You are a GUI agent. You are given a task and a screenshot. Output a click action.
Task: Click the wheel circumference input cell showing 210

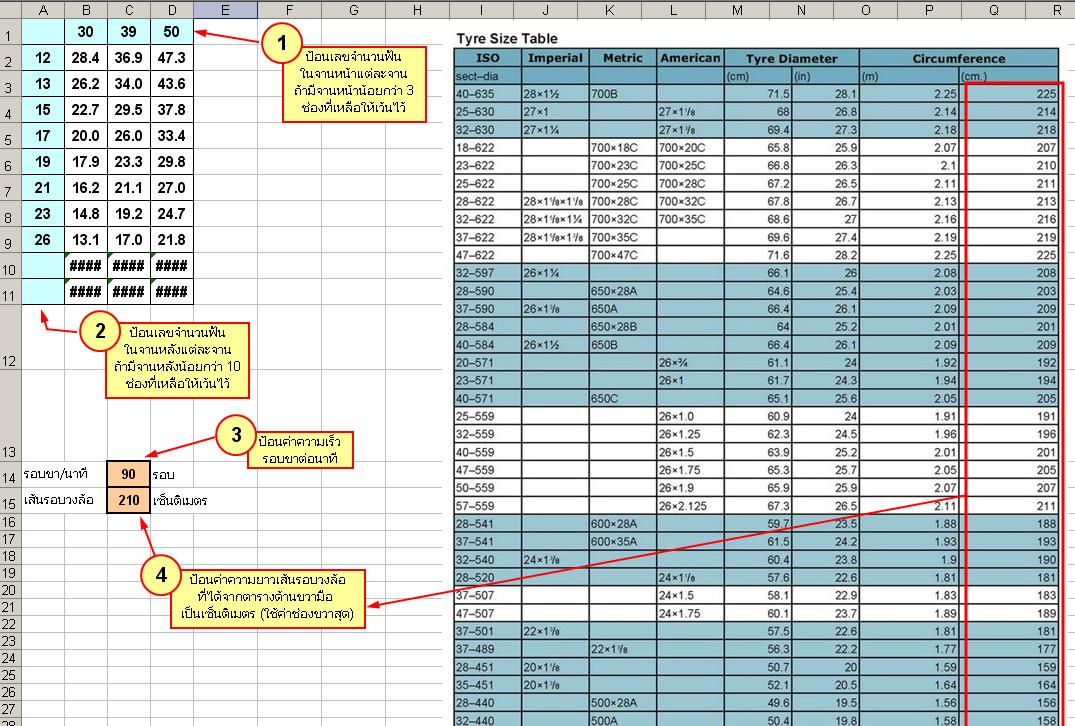pos(128,500)
